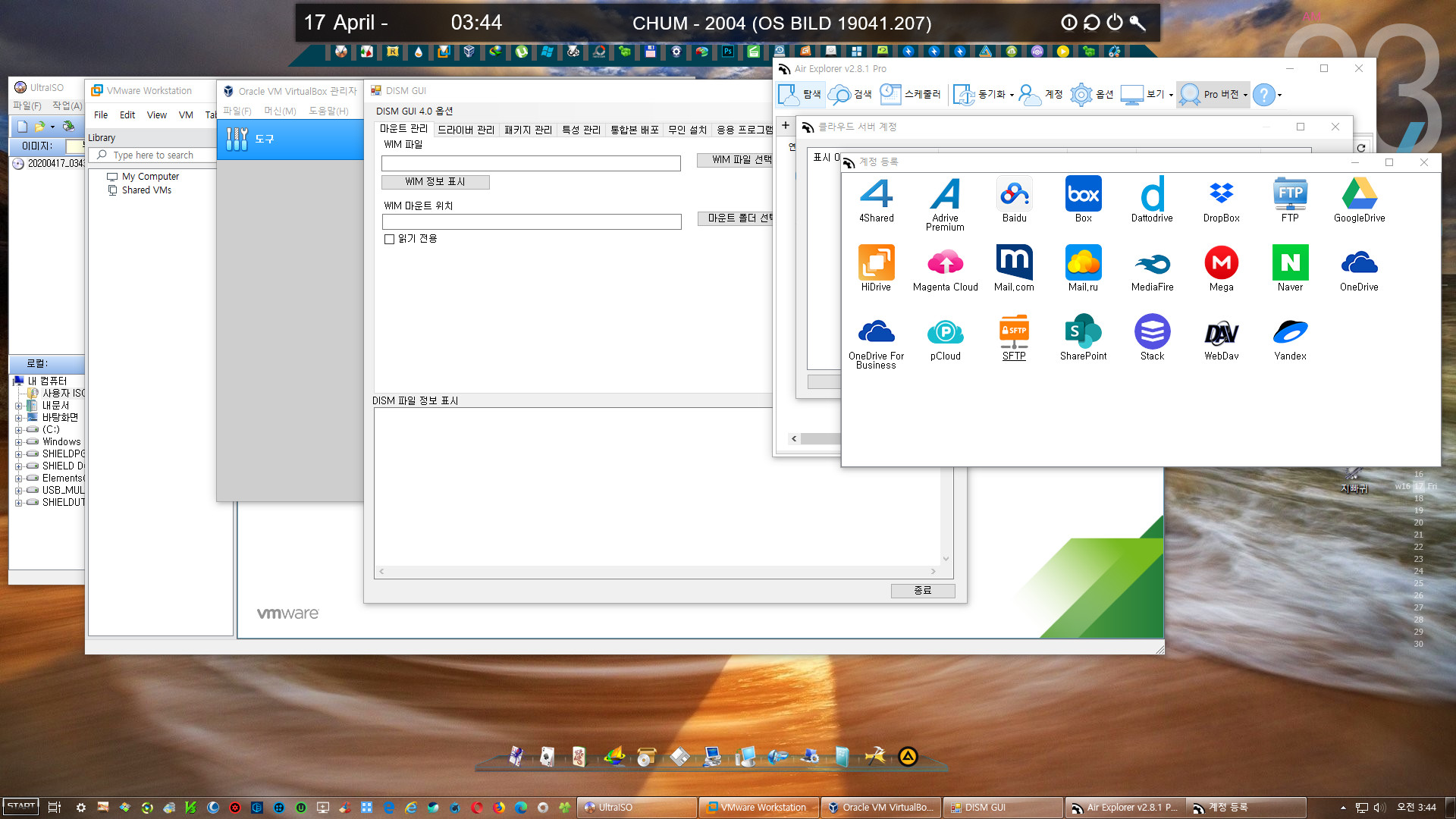The width and height of the screenshot is (1456, 819).
Task: Switch to 특성 관리 tab
Action: [x=581, y=130]
